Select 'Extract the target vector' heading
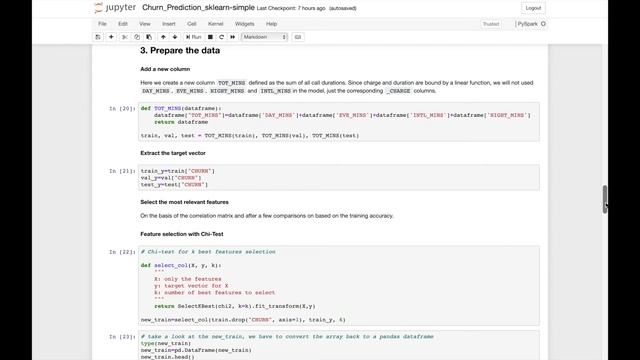The width and height of the screenshot is (640, 360). coord(173,153)
